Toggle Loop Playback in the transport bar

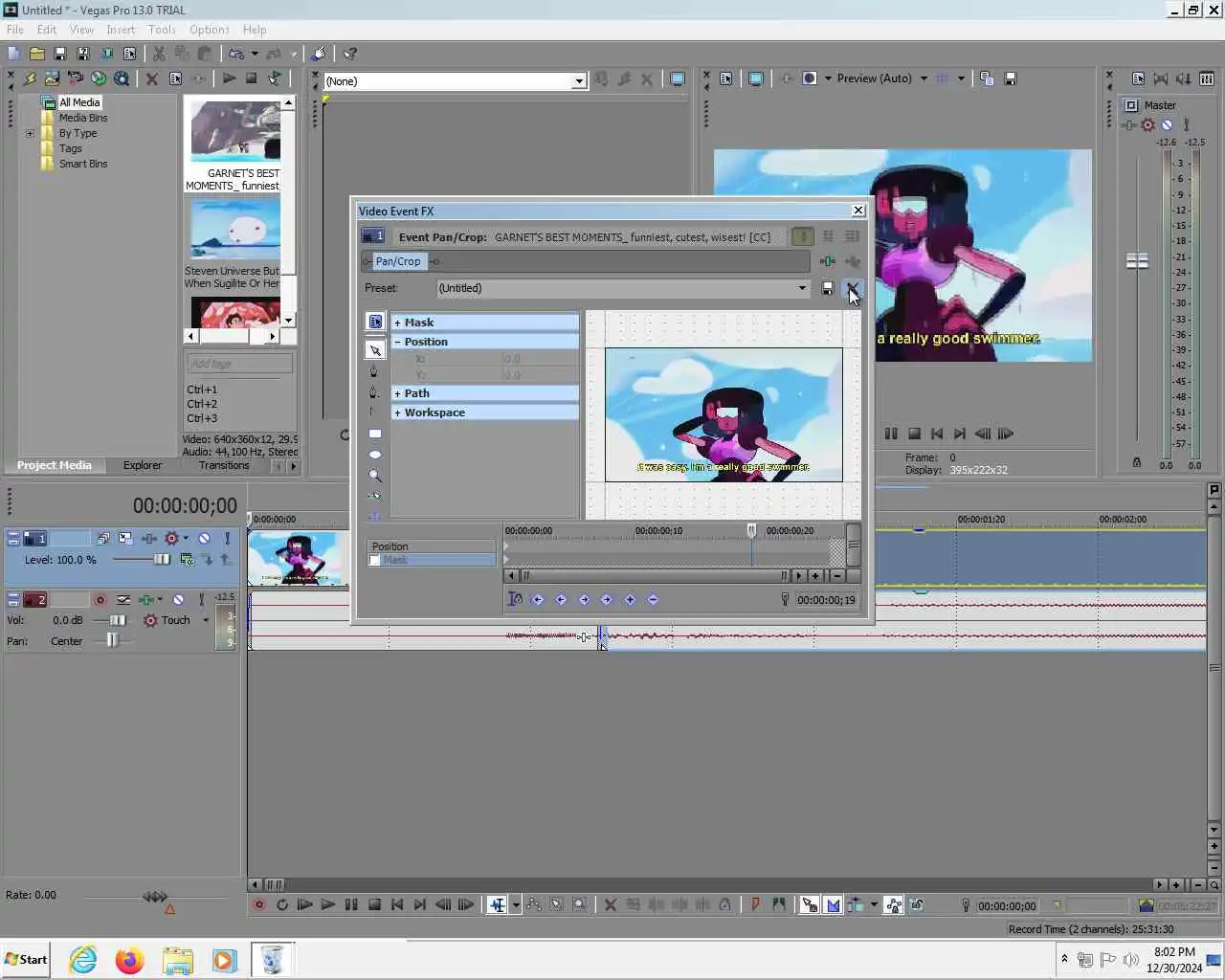tap(282, 904)
